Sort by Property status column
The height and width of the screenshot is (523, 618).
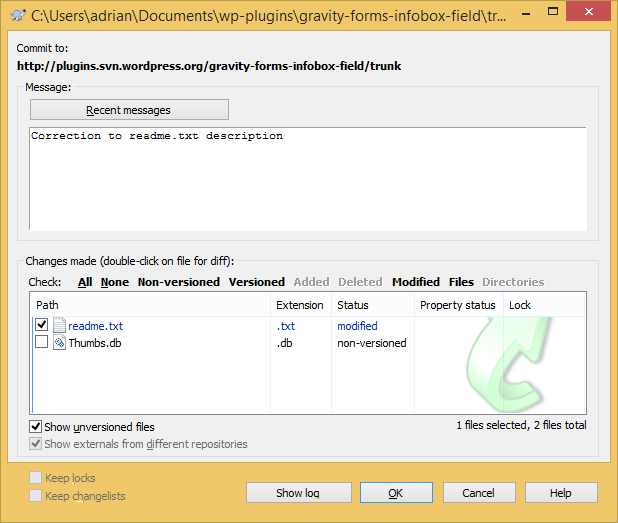[x=459, y=305]
